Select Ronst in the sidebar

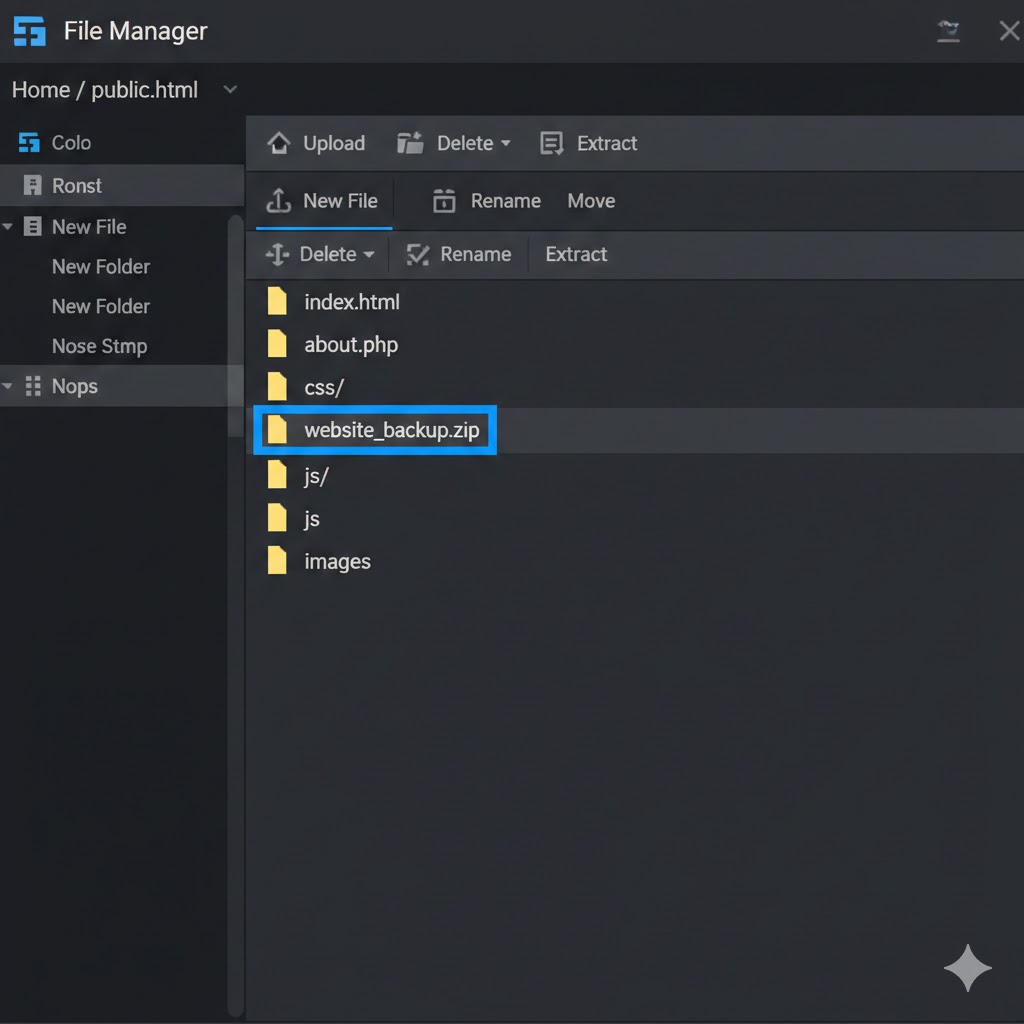pyautogui.click(x=77, y=186)
